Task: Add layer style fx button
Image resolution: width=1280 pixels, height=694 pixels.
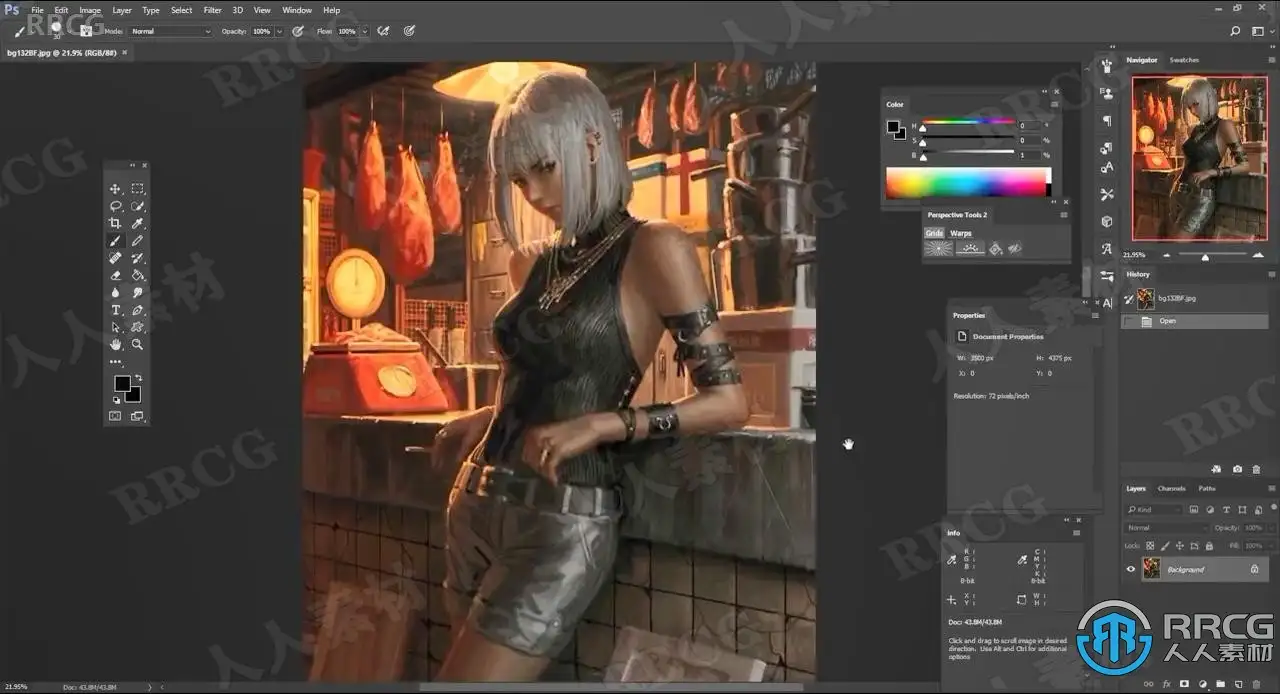Action: (x=1166, y=685)
